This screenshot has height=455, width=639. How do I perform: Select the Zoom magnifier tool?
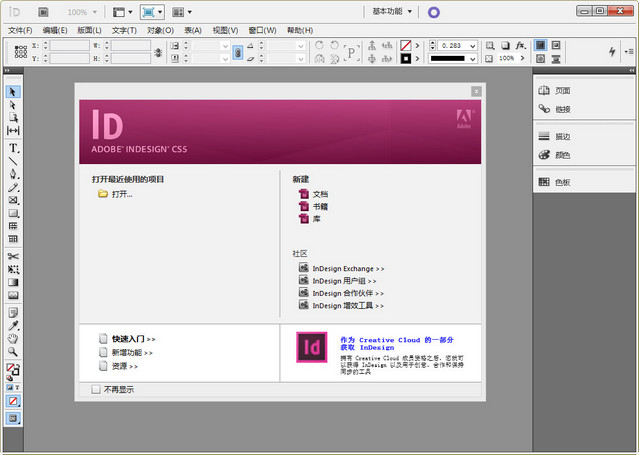[14, 351]
